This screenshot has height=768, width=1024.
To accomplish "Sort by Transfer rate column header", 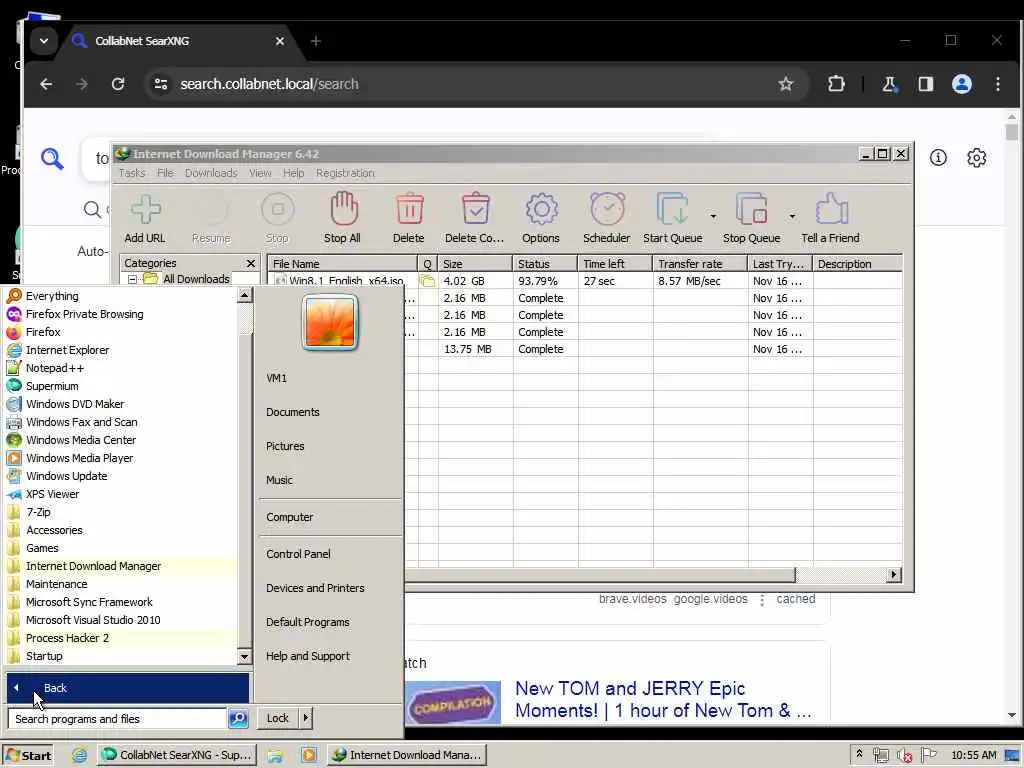I will point(700,264).
